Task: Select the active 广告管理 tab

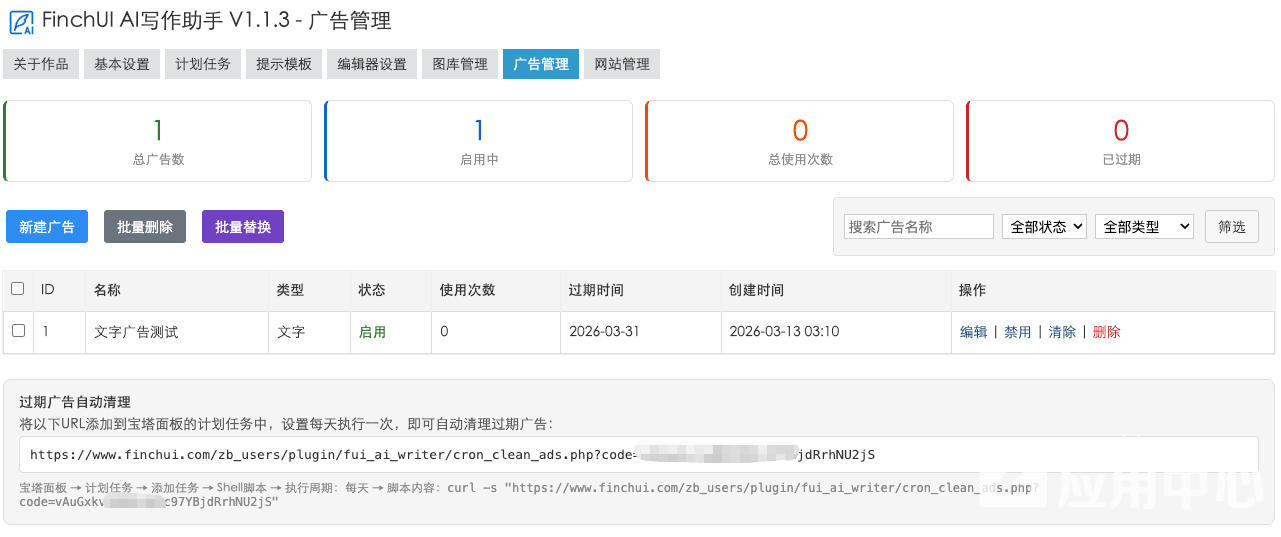Action: (541, 64)
